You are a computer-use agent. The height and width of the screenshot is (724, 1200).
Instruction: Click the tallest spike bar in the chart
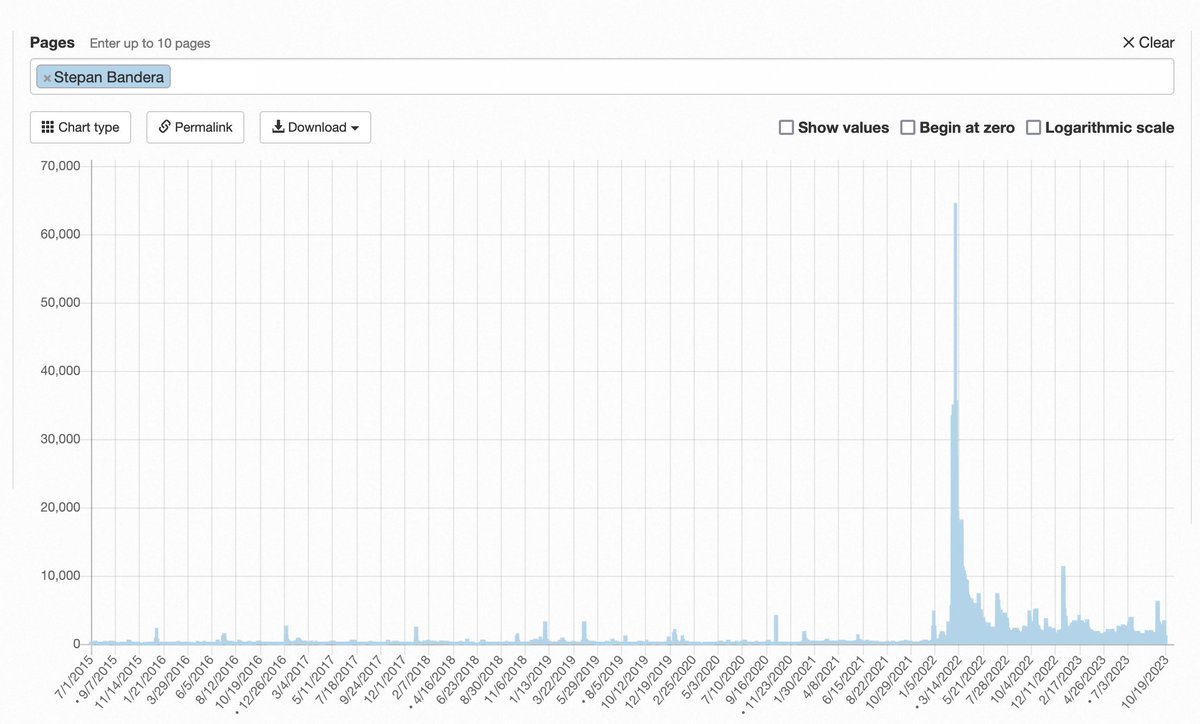pos(955,423)
